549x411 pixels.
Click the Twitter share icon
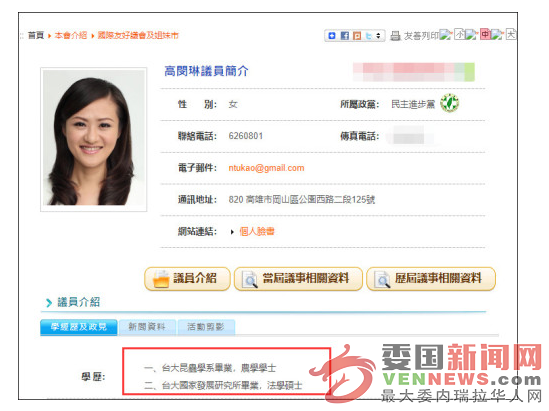(368, 36)
